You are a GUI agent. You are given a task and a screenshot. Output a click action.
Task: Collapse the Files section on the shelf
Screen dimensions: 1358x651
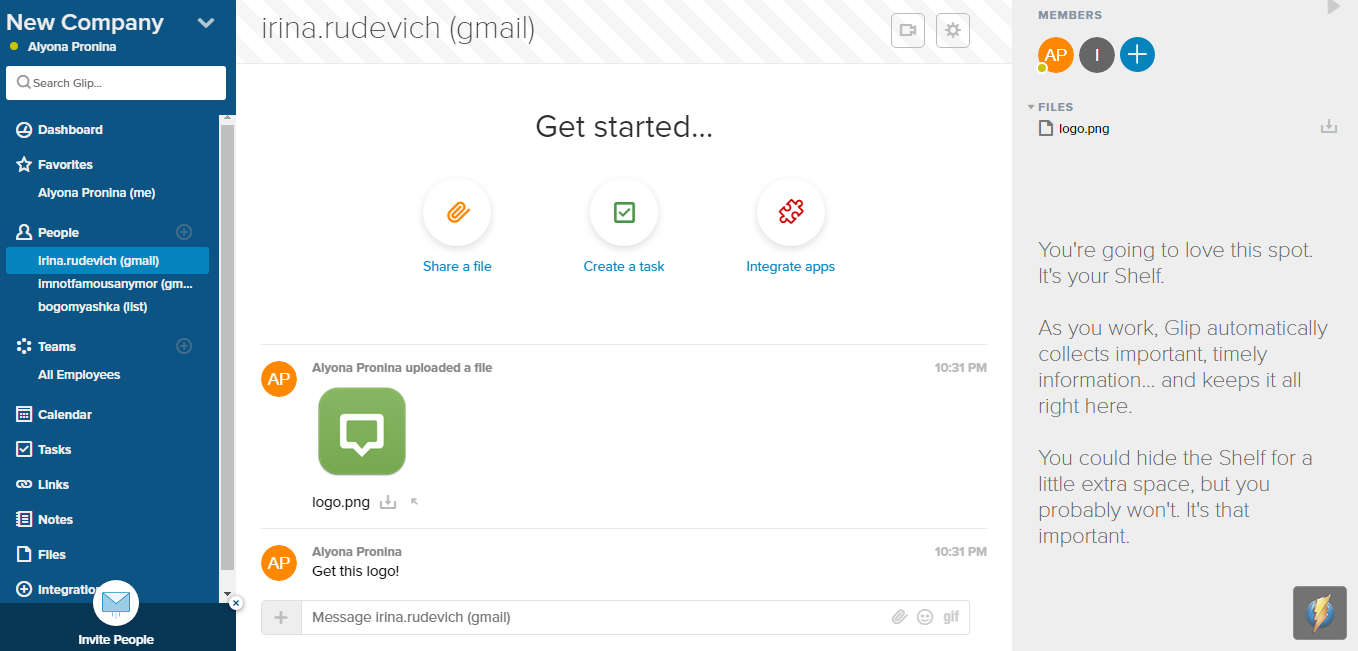[x=1031, y=107]
